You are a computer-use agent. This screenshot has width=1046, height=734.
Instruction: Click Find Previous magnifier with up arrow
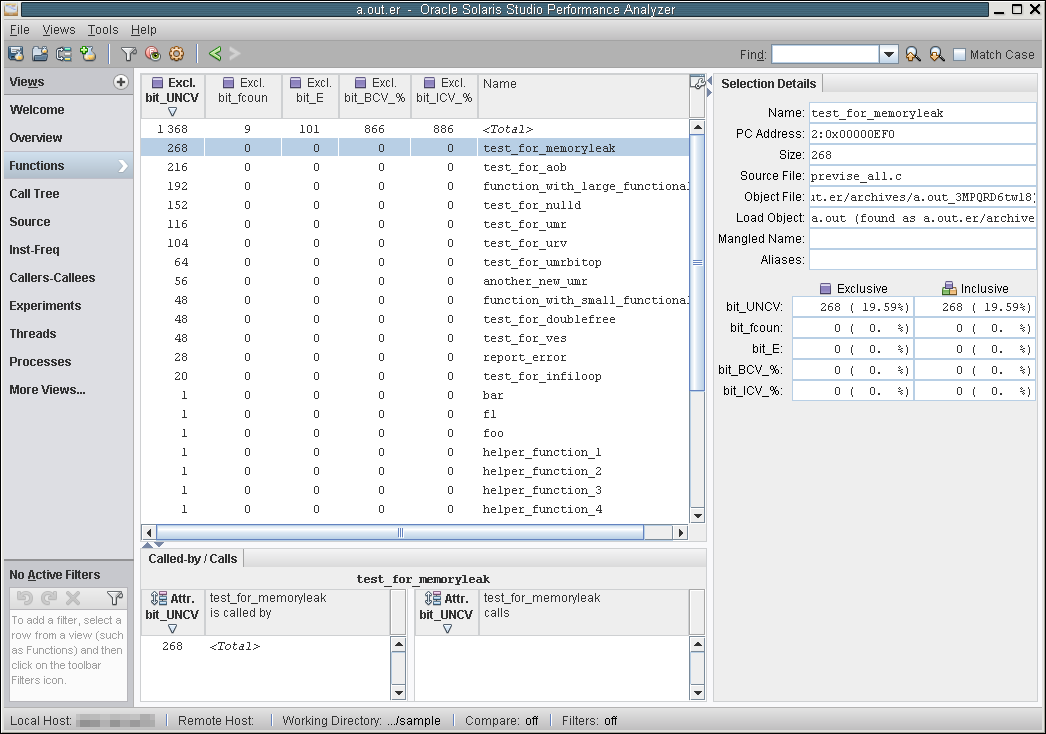click(x=913, y=55)
